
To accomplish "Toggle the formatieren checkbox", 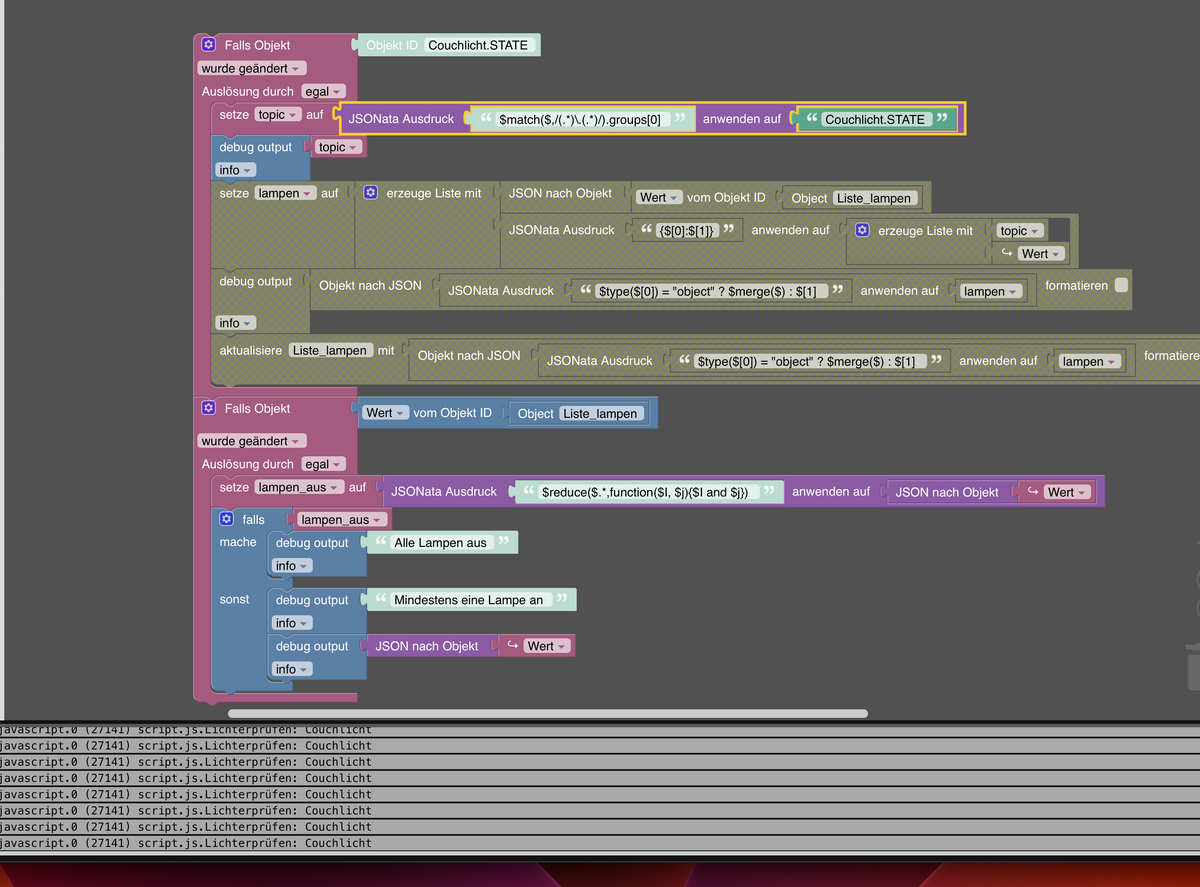I will pyautogui.click(x=1121, y=285).
